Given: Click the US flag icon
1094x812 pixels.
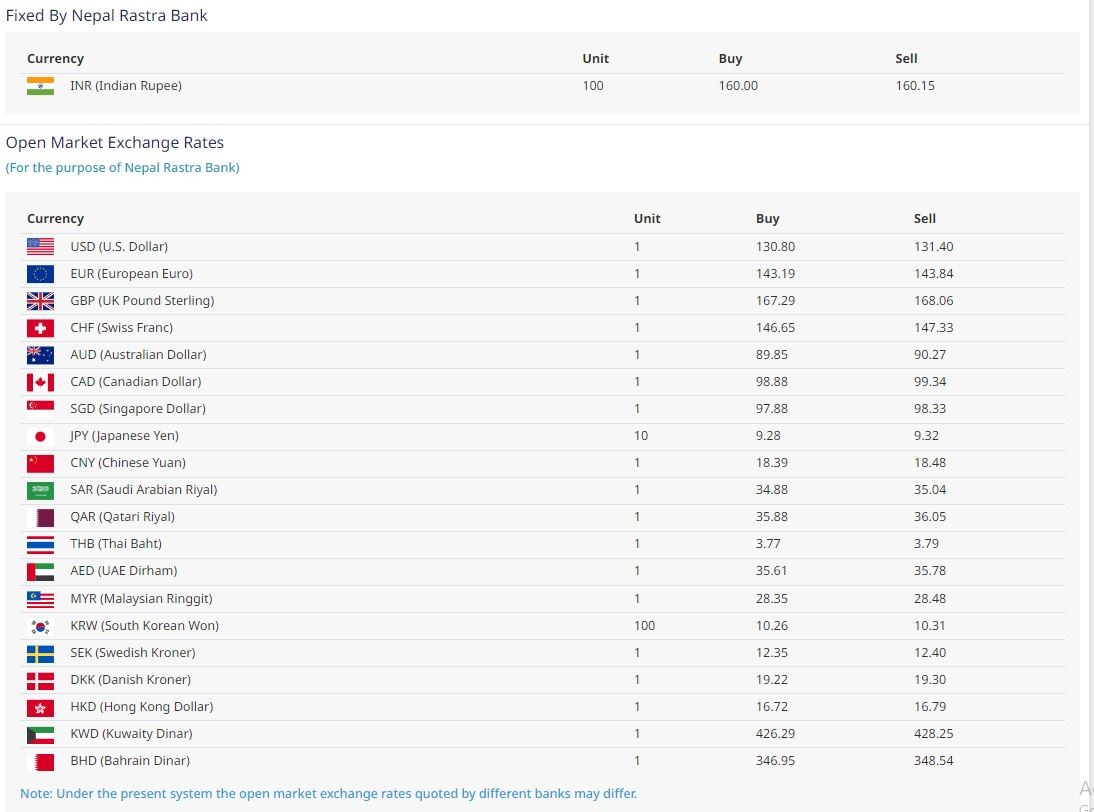Looking at the screenshot, I should [40, 246].
